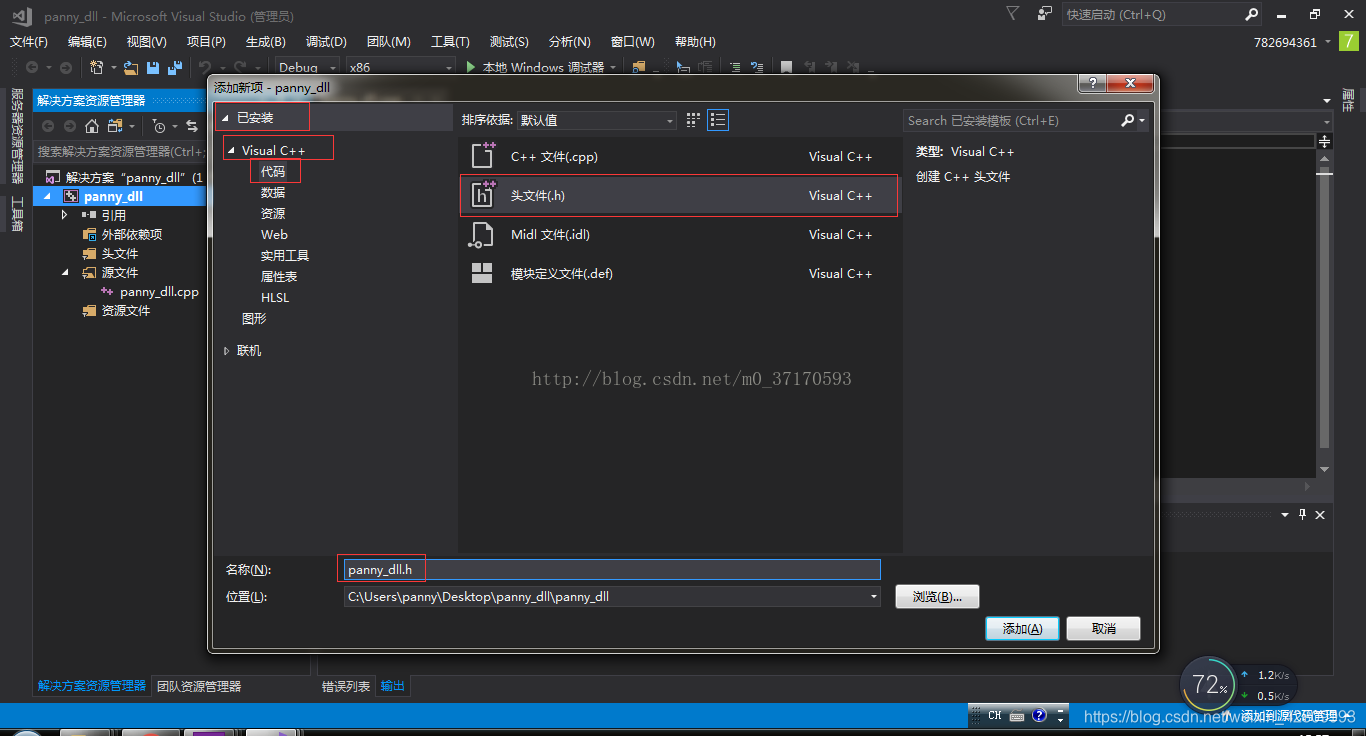Switch template list to small icons view
The width and height of the screenshot is (1366, 736).
[x=694, y=120]
